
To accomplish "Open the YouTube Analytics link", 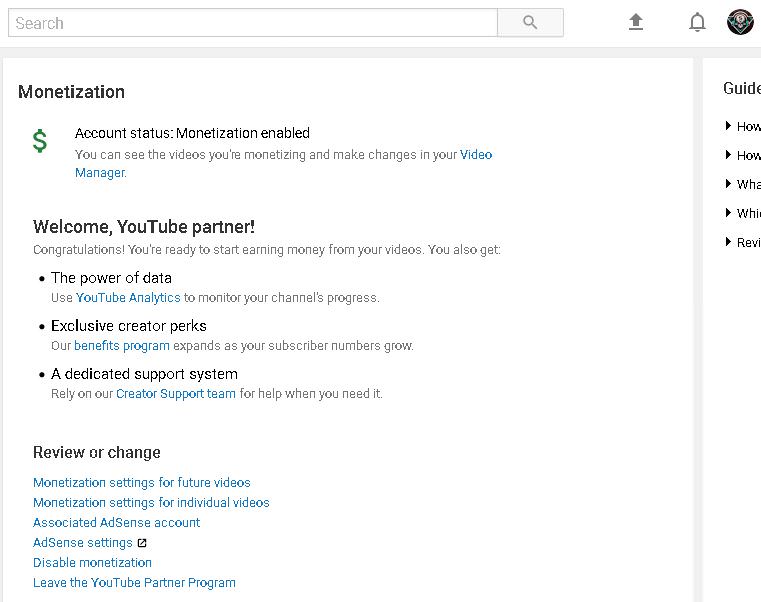I will click(128, 298).
